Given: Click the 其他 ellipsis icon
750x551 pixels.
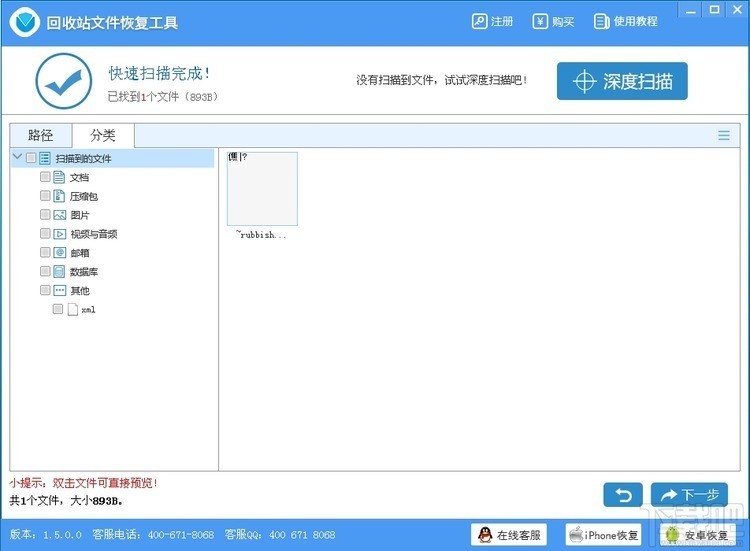Looking at the screenshot, I should (60, 290).
